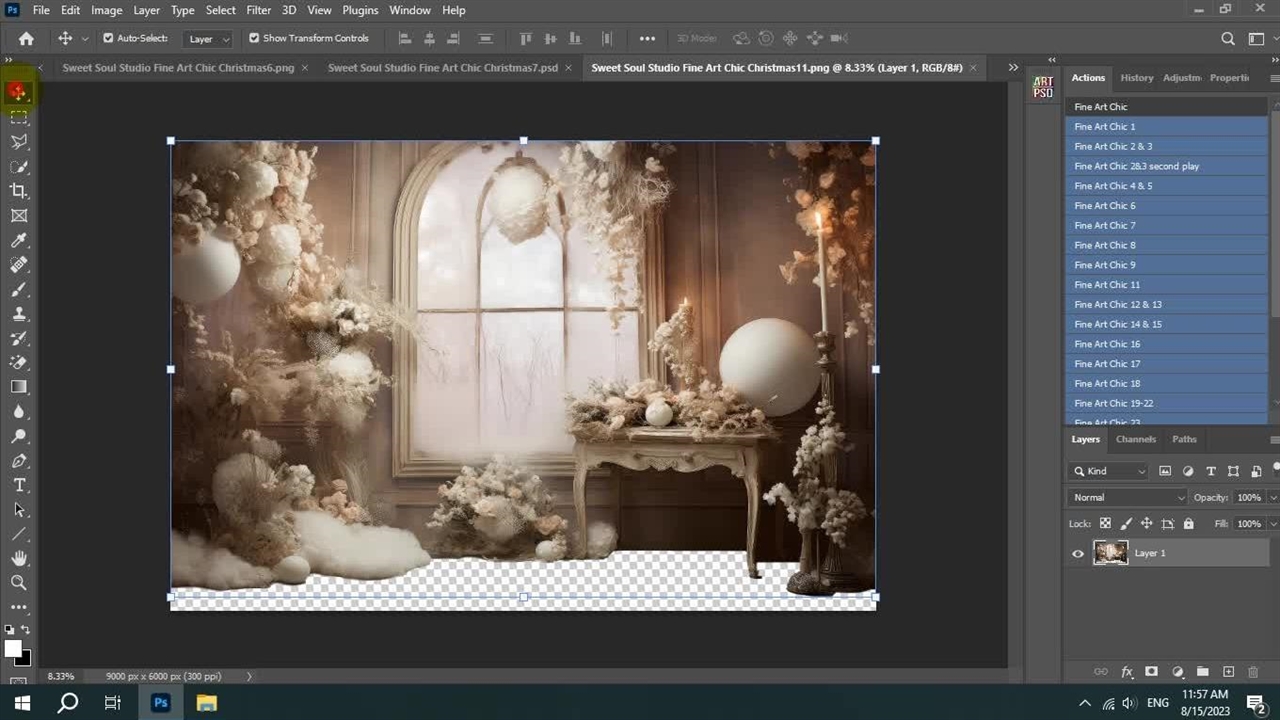
Task: Open the Normal blend mode dropdown
Action: point(1128,497)
